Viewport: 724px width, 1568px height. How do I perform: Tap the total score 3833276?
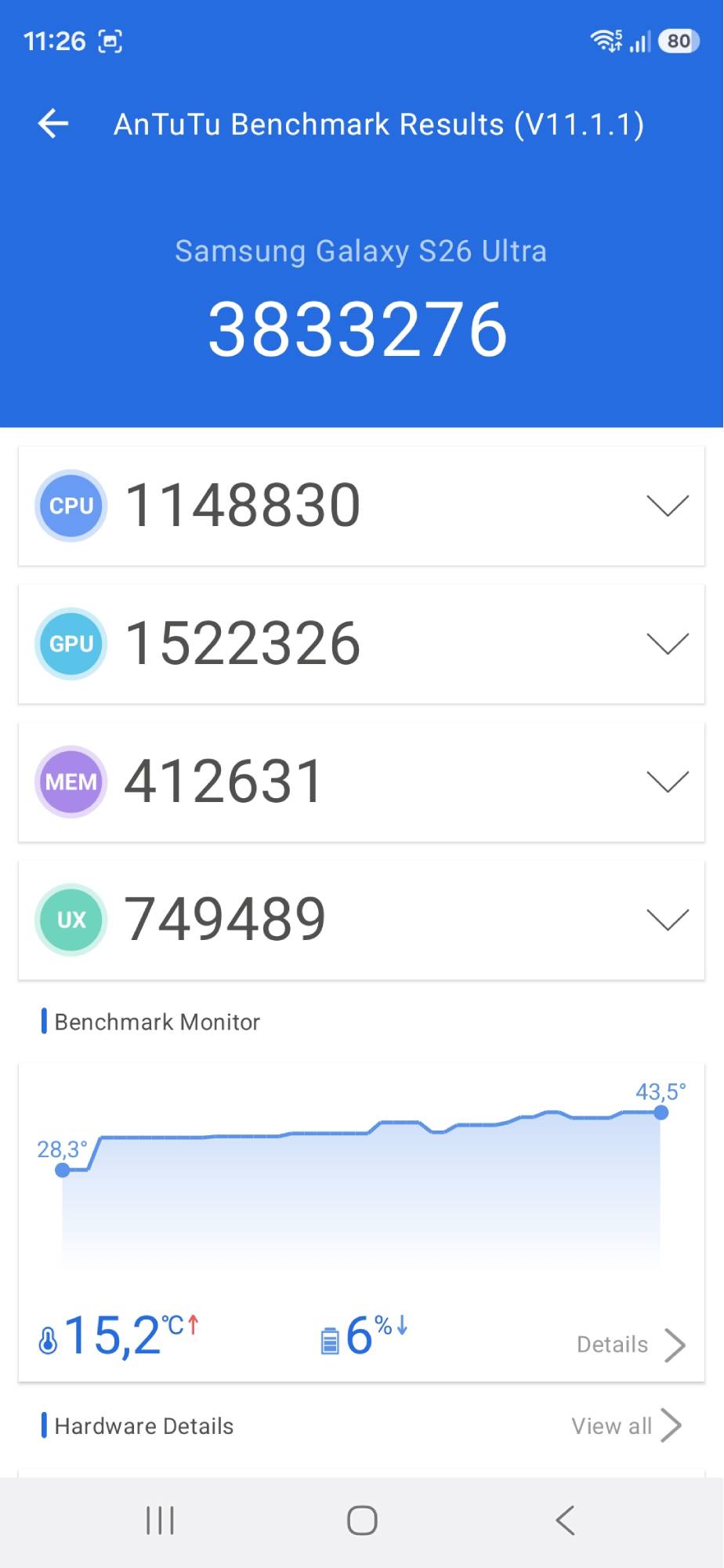tap(358, 330)
